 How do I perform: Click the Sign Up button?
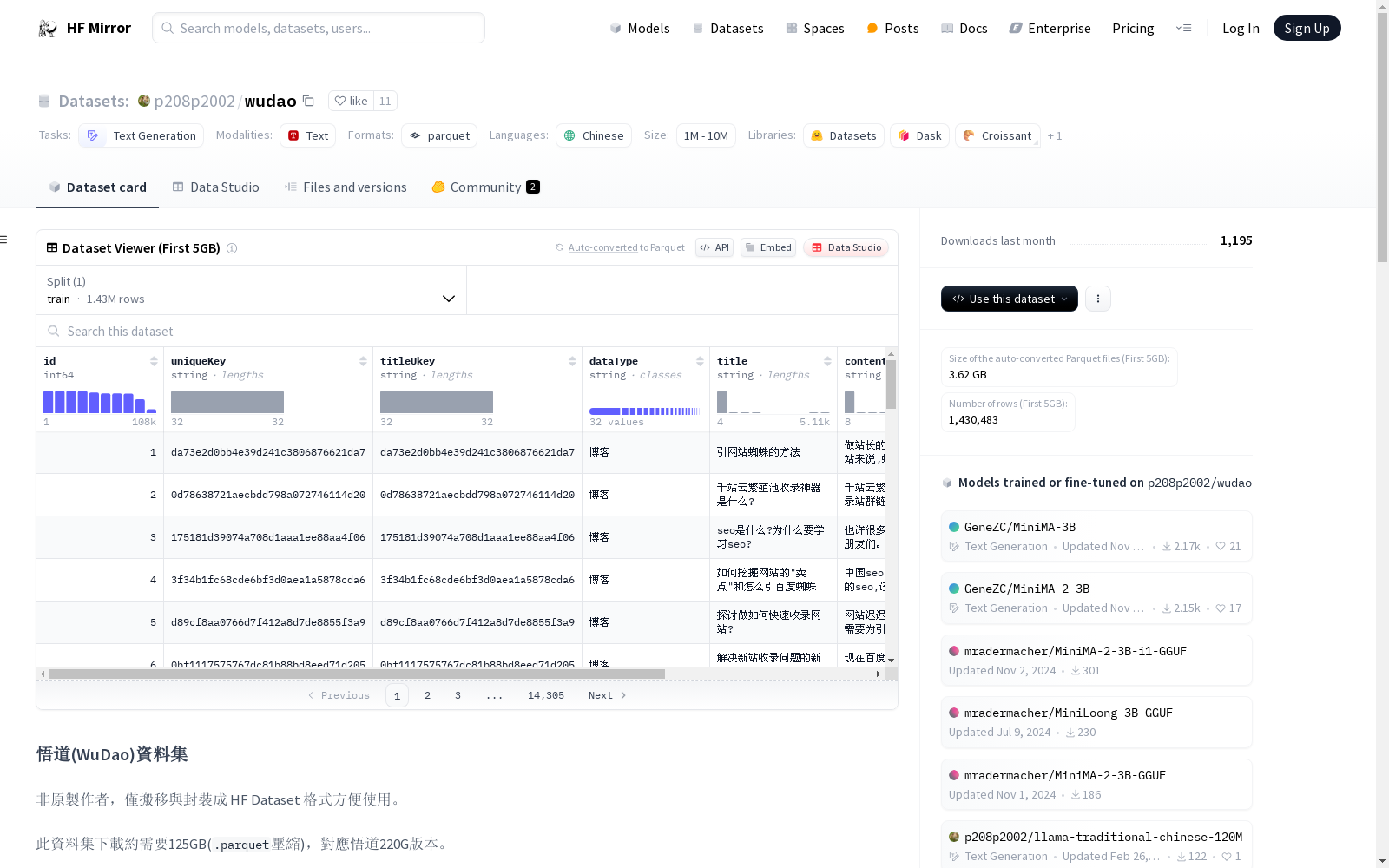point(1307,28)
